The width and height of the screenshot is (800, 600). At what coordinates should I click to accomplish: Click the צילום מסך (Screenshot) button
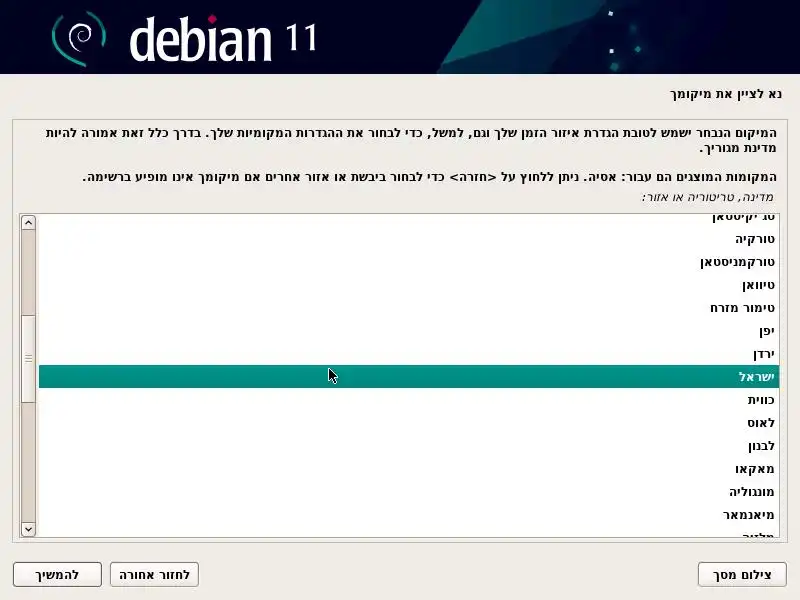[x=742, y=574]
